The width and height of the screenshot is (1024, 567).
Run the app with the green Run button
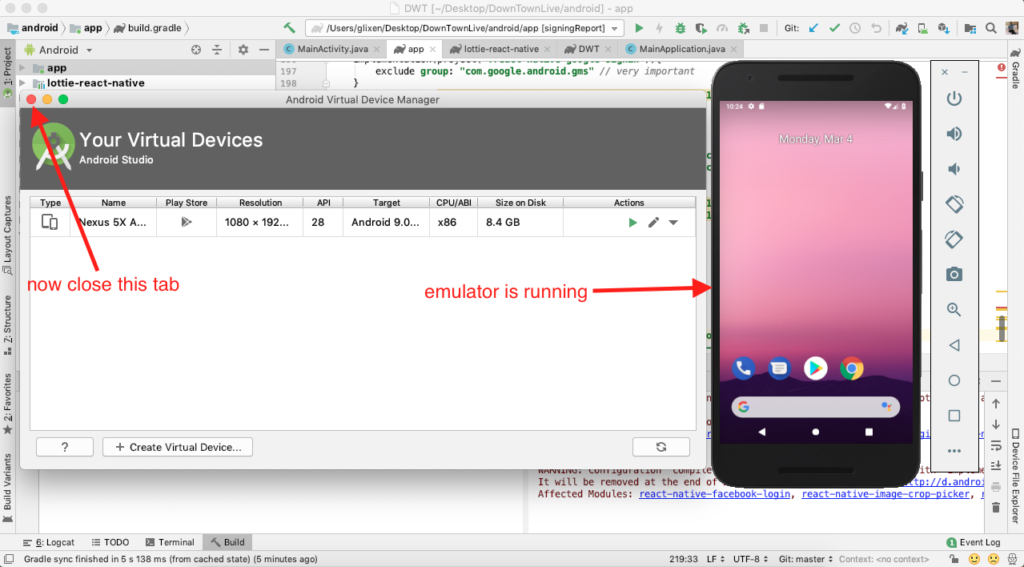point(639,28)
